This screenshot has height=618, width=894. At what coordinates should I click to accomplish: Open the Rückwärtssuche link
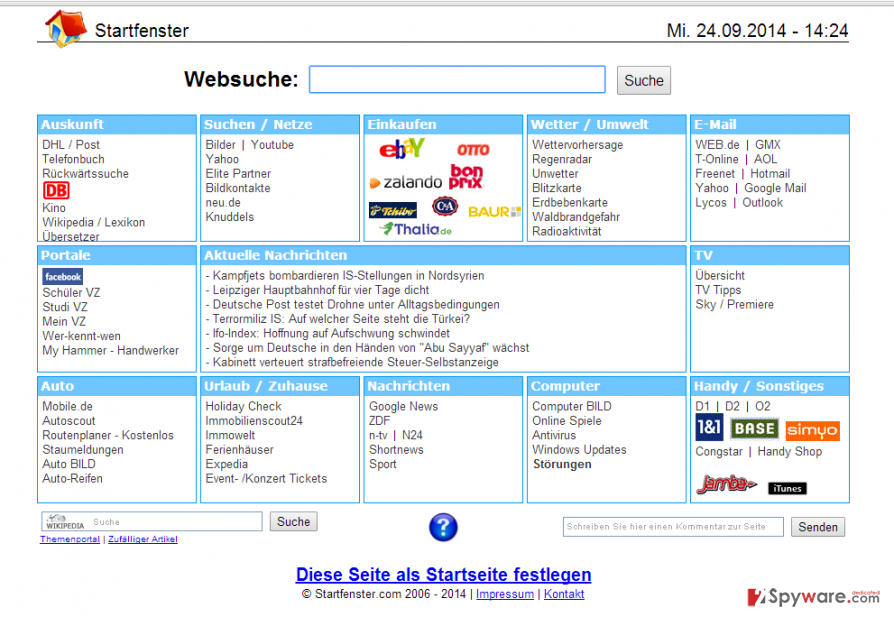pyautogui.click(x=86, y=173)
